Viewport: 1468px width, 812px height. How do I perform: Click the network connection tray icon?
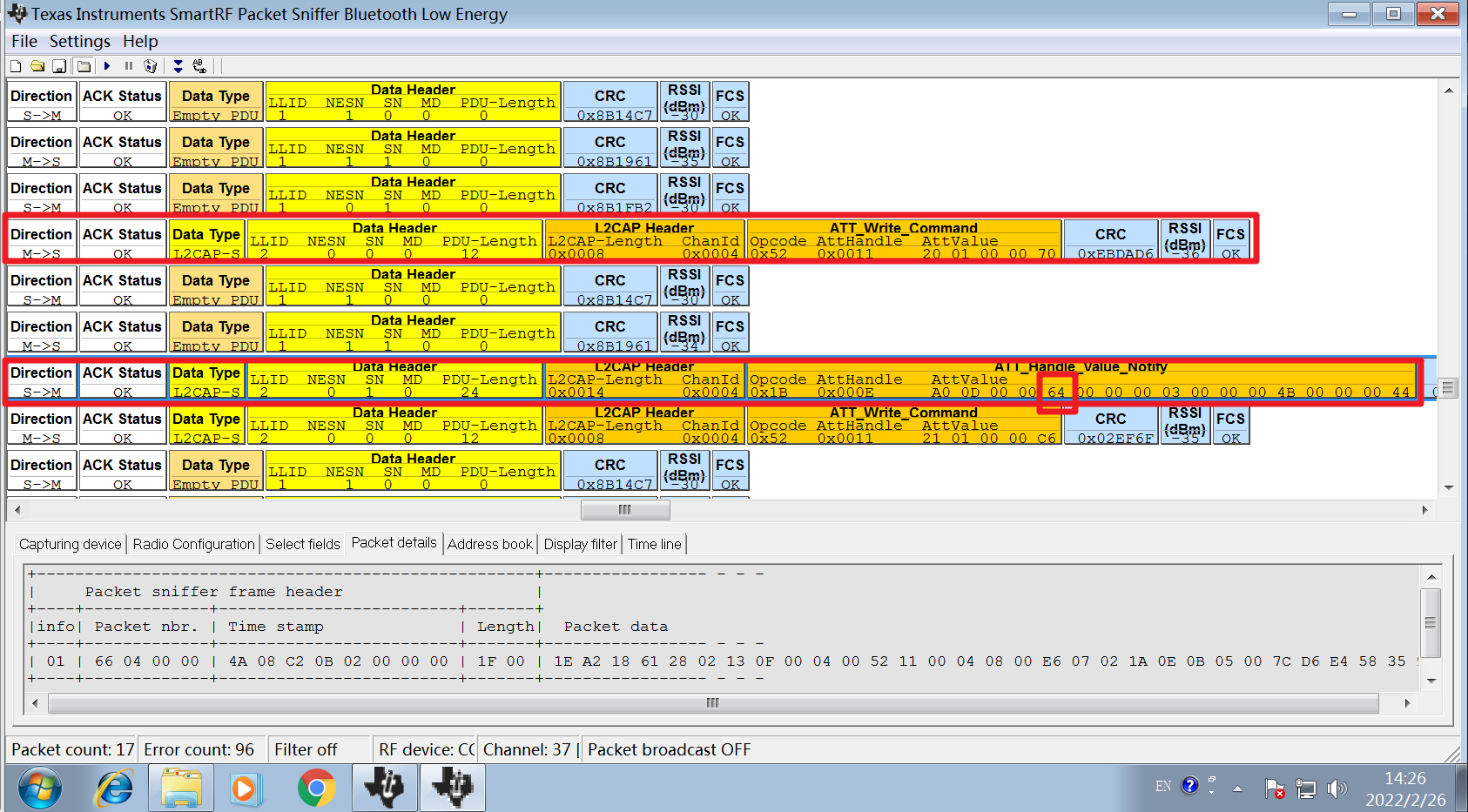[1305, 789]
